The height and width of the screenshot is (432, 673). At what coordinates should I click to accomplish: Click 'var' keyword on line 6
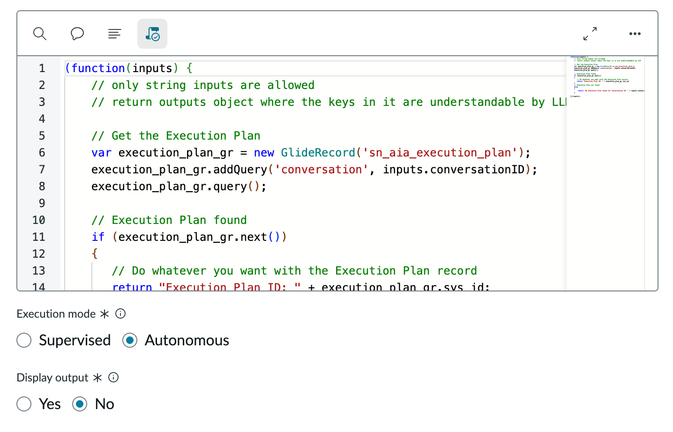101,152
